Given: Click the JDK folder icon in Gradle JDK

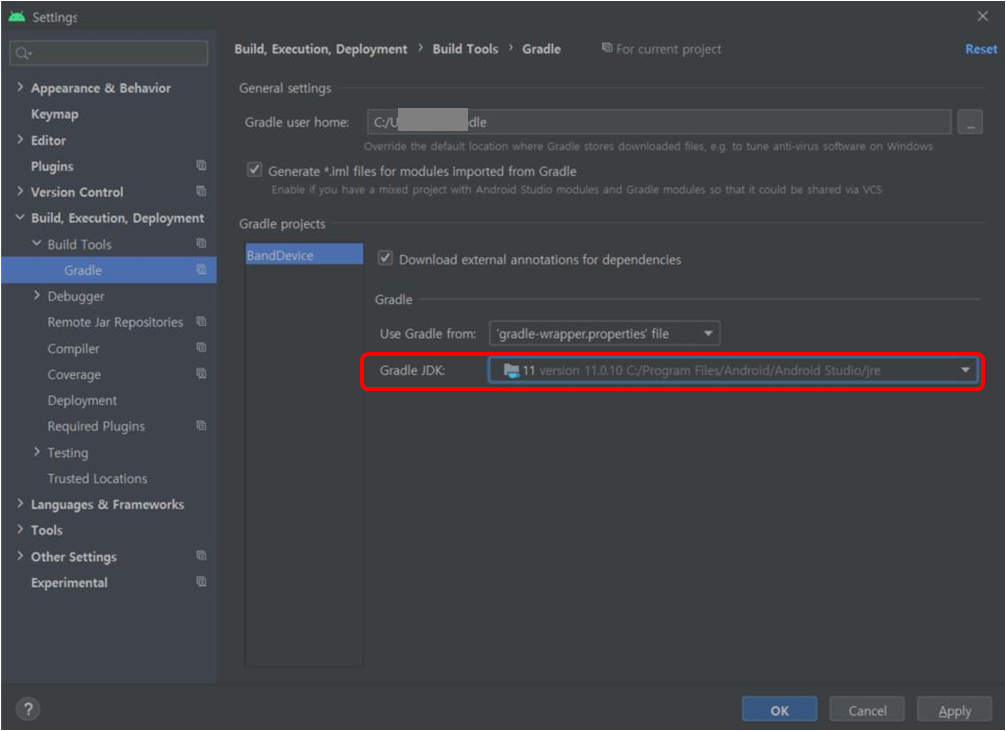Looking at the screenshot, I should [x=511, y=370].
